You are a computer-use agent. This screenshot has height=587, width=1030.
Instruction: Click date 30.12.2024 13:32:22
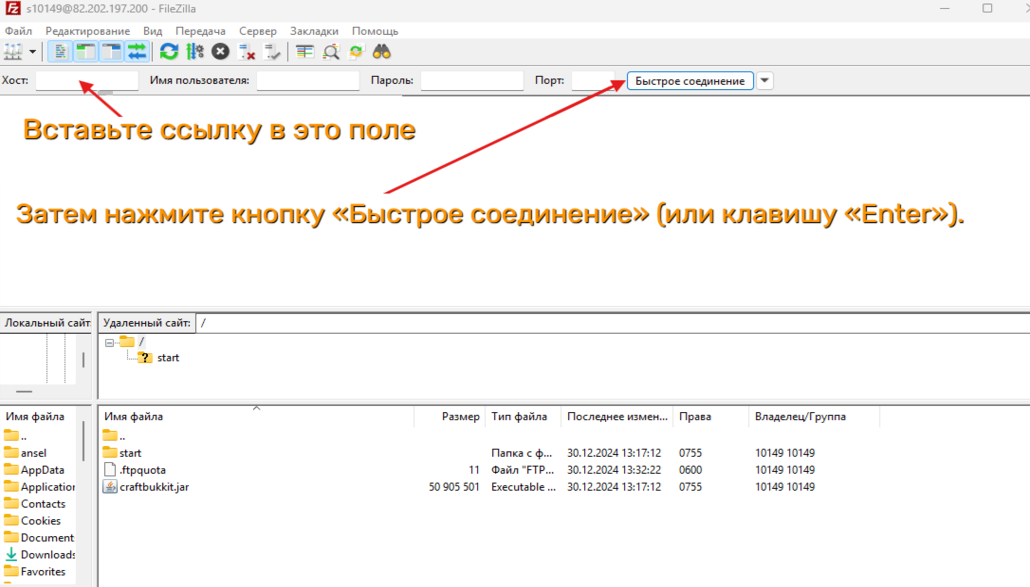(616, 470)
